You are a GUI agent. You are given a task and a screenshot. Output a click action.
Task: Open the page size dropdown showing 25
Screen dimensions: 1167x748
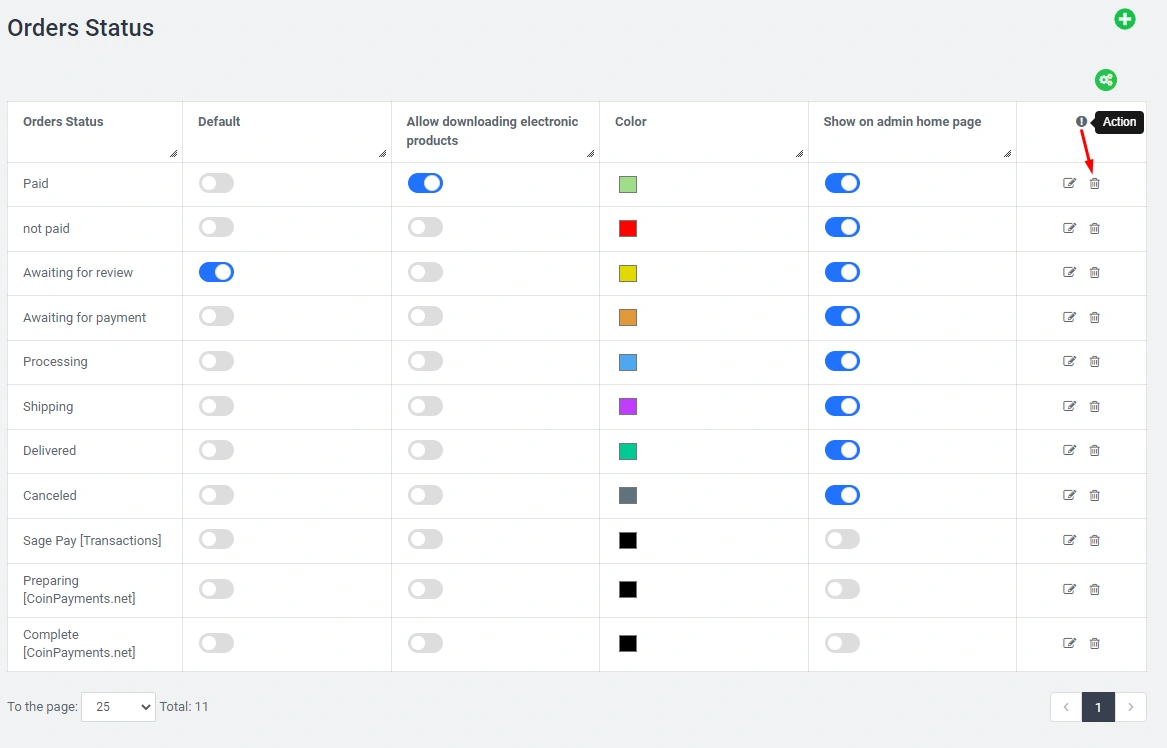coord(118,707)
